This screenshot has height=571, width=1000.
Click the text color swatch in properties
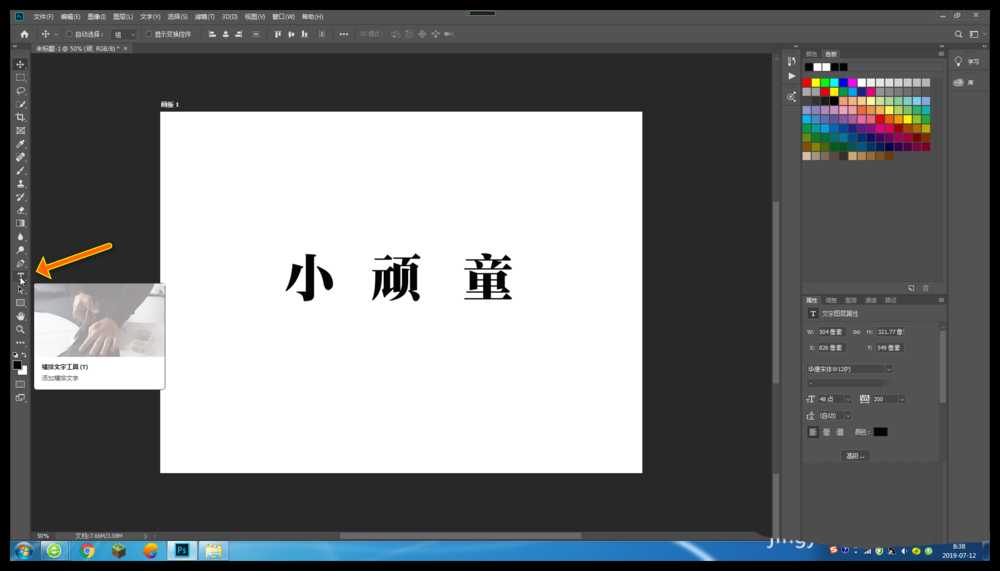pos(880,432)
